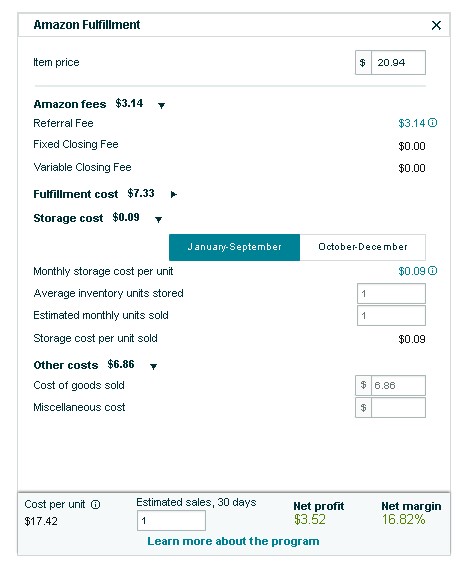This screenshot has height=575, width=456.
Task: Click the info icon beside Cost per unit
Action: click(95, 505)
